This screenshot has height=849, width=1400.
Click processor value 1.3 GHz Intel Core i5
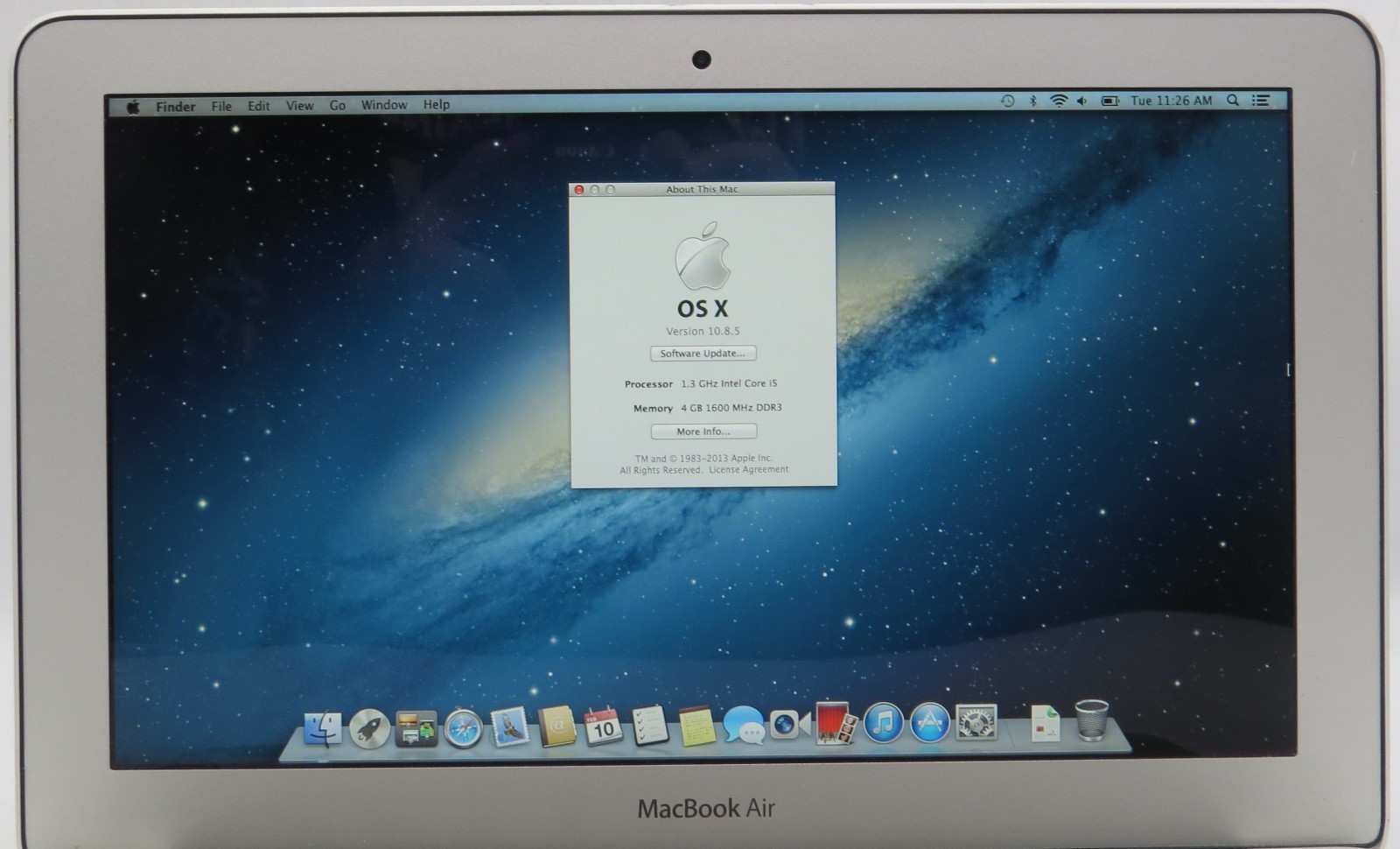pyautogui.click(x=729, y=383)
